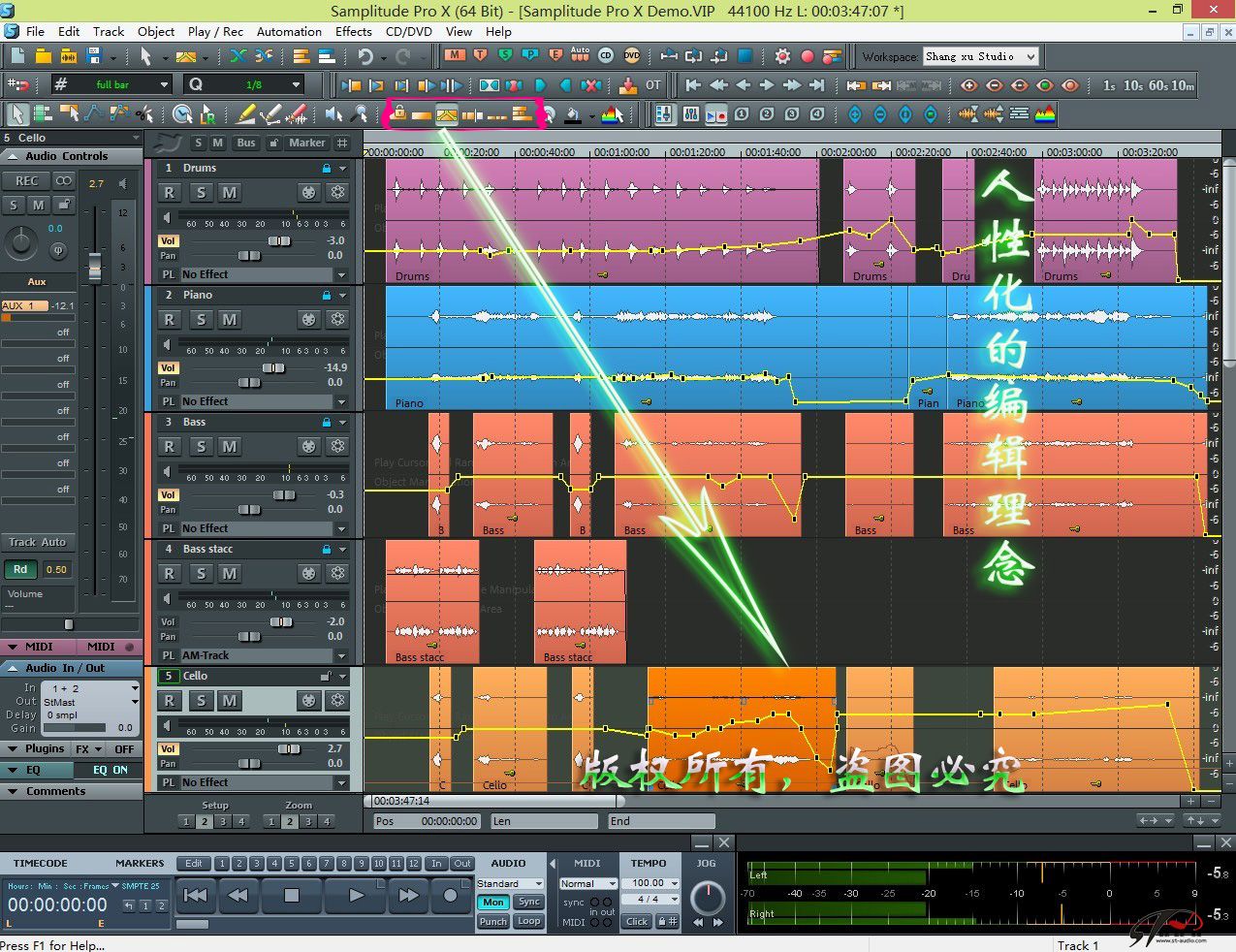
Task: Click the Save project floppy icon
Action: [x=95, y=56]
